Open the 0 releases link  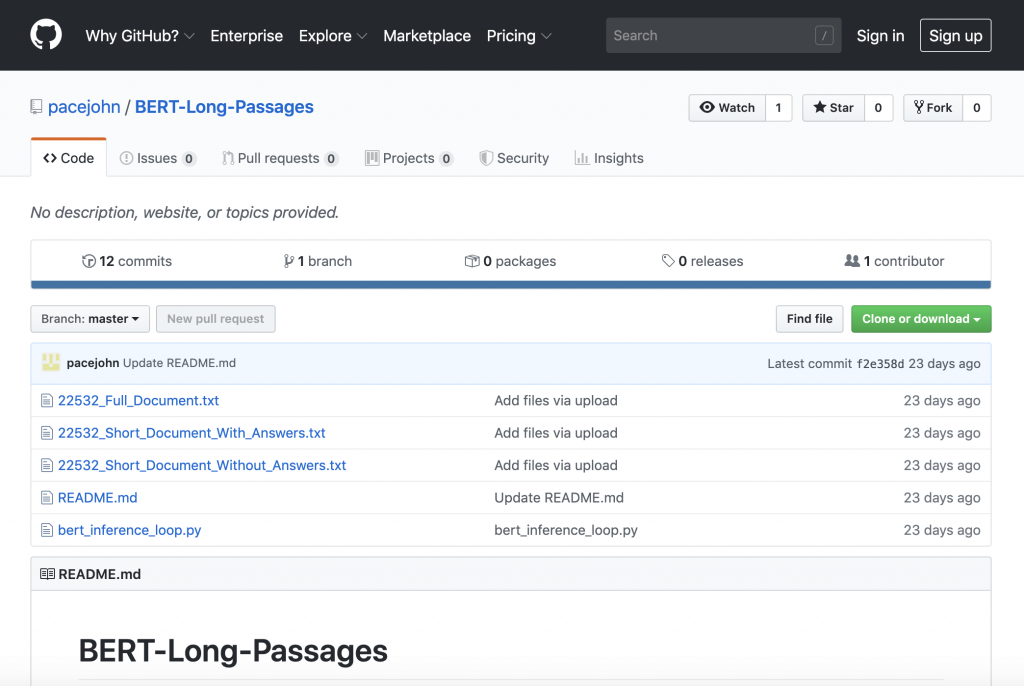point(702,261)
